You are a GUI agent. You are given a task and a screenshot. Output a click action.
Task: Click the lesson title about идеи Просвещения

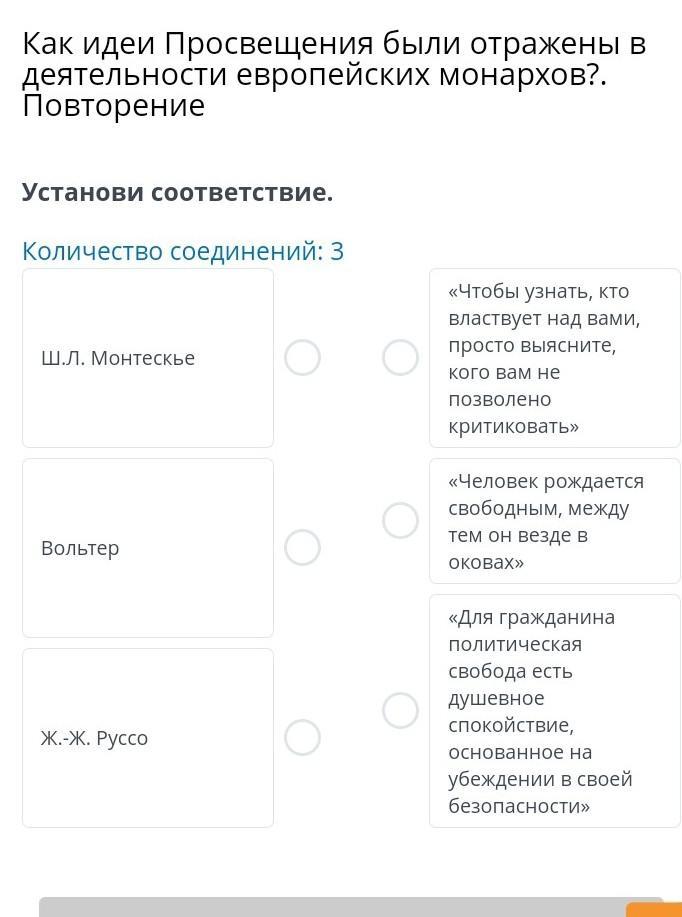pos(334,75)
